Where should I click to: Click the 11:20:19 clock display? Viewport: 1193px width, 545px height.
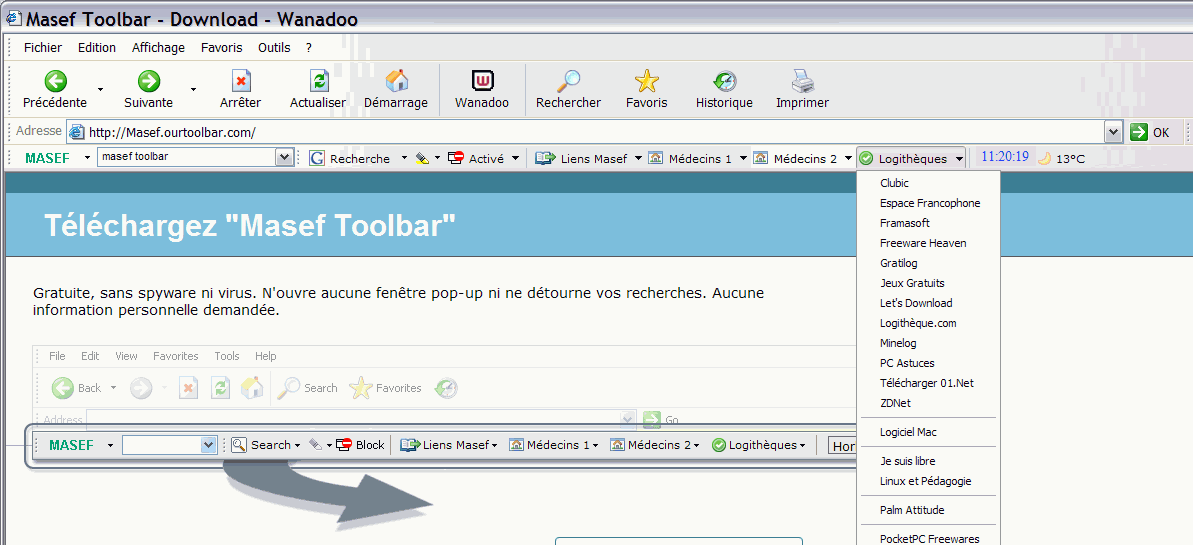coord(1005,157)
